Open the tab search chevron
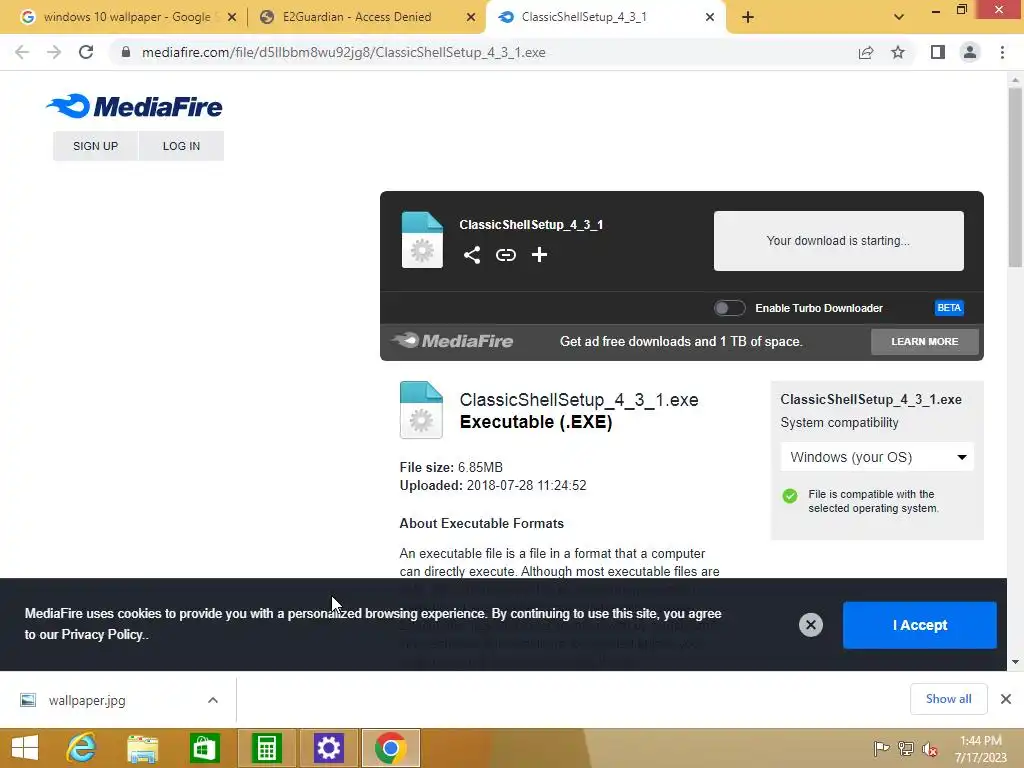Image resolution: width=1024 pixels, height=768 pixels. coord(899,17)
